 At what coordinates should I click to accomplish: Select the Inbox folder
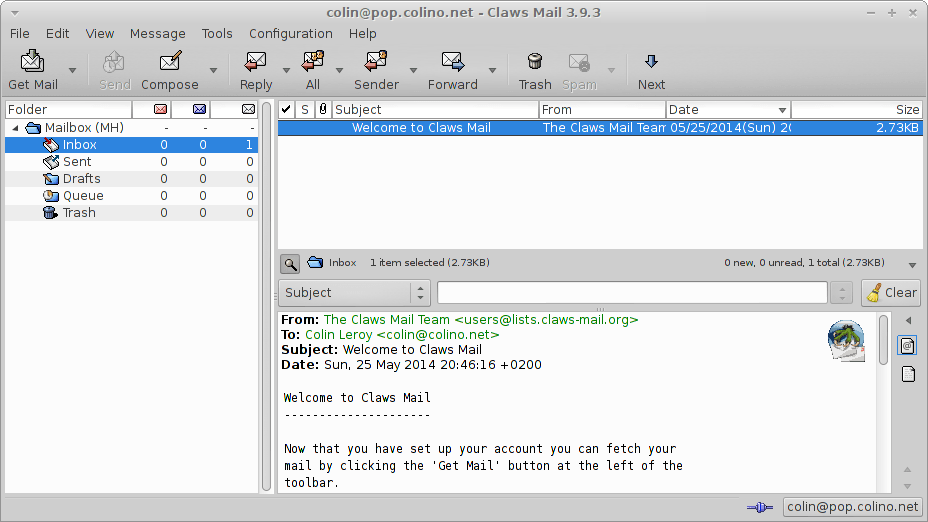point(131,145)
